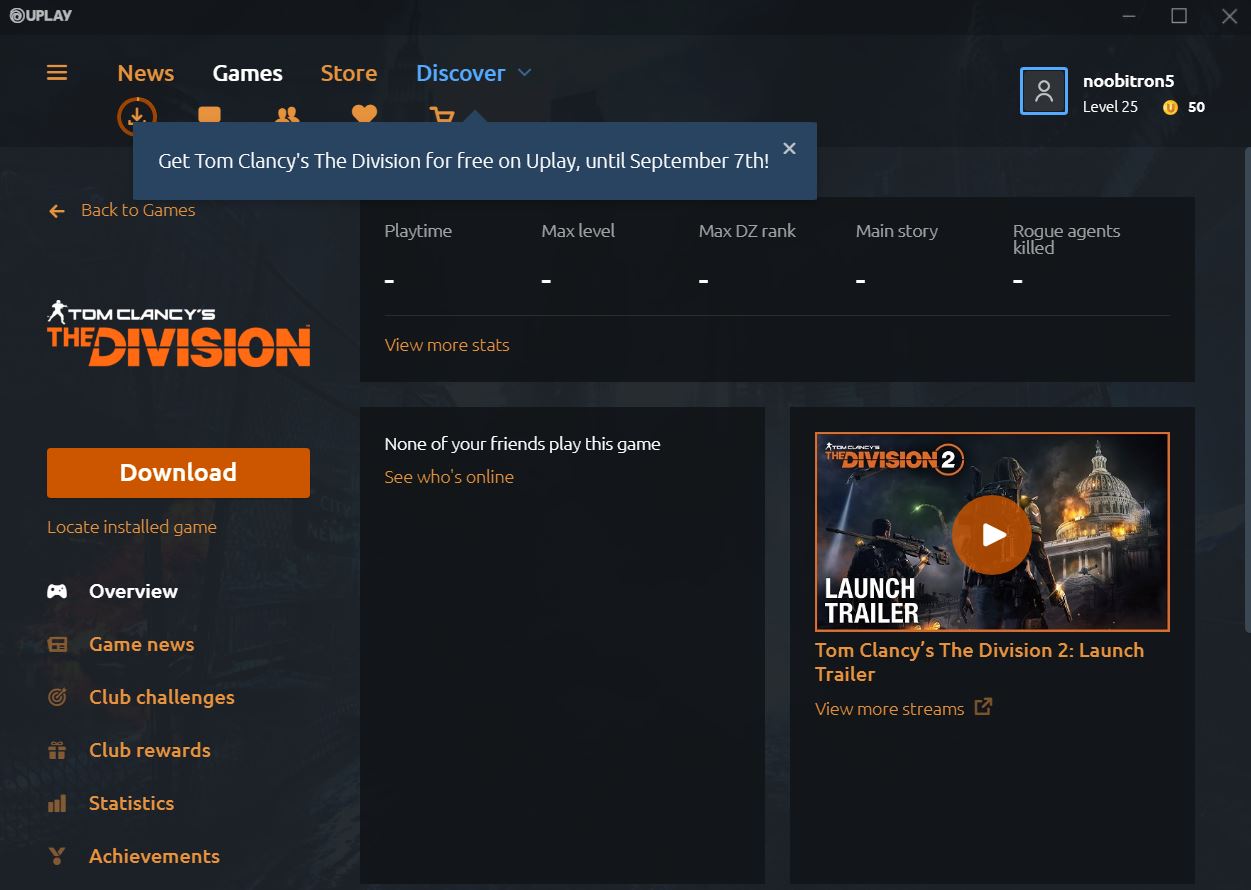This screenshot has height=890, width=1251.
Task: Click the noobitron5 profile avatar
Action: [x=1044, y=91]
